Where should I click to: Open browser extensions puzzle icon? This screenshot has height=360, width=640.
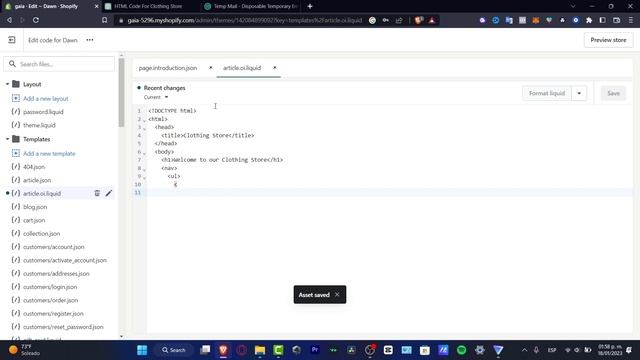[589, 20]
